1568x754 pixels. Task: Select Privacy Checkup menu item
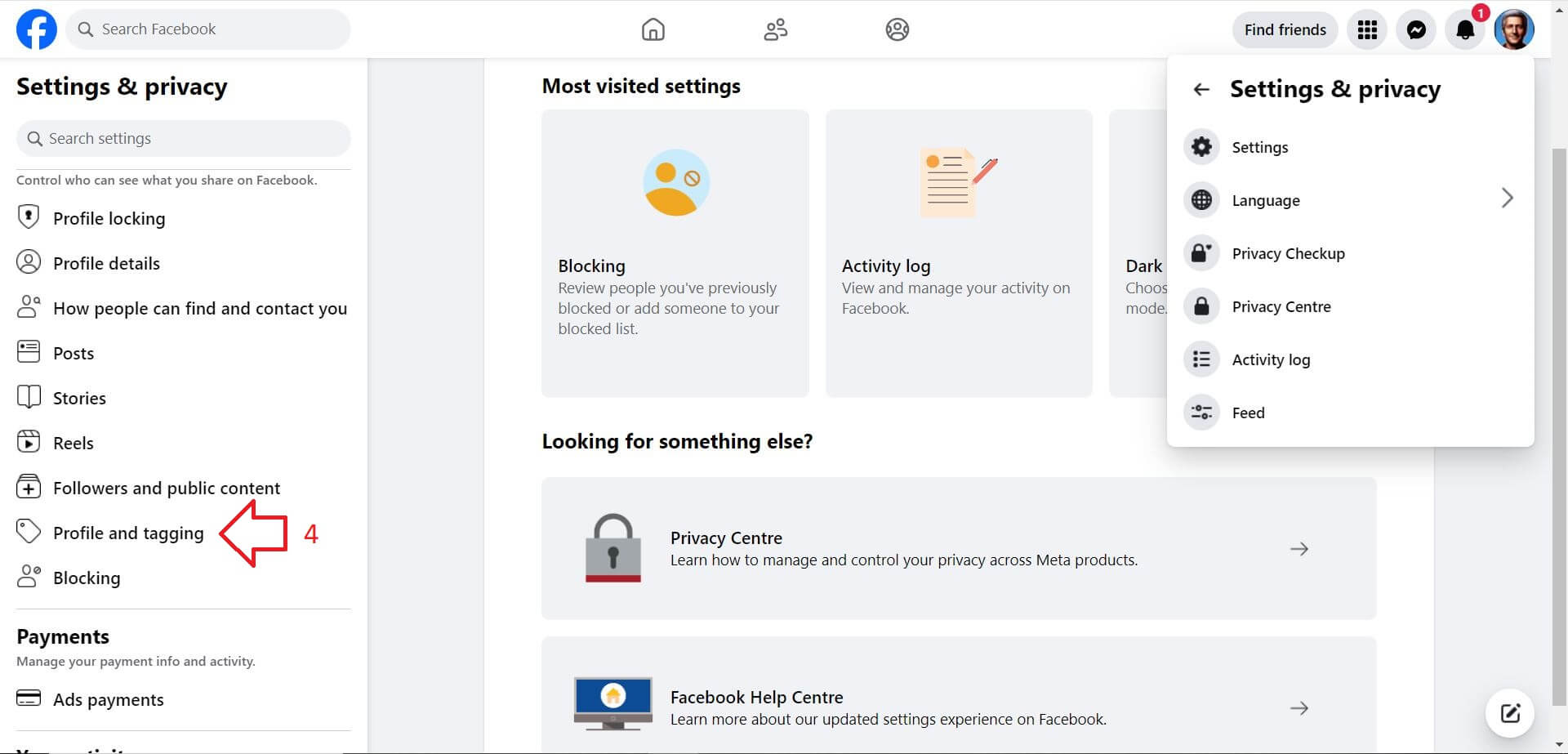[x=1350, y=253]
